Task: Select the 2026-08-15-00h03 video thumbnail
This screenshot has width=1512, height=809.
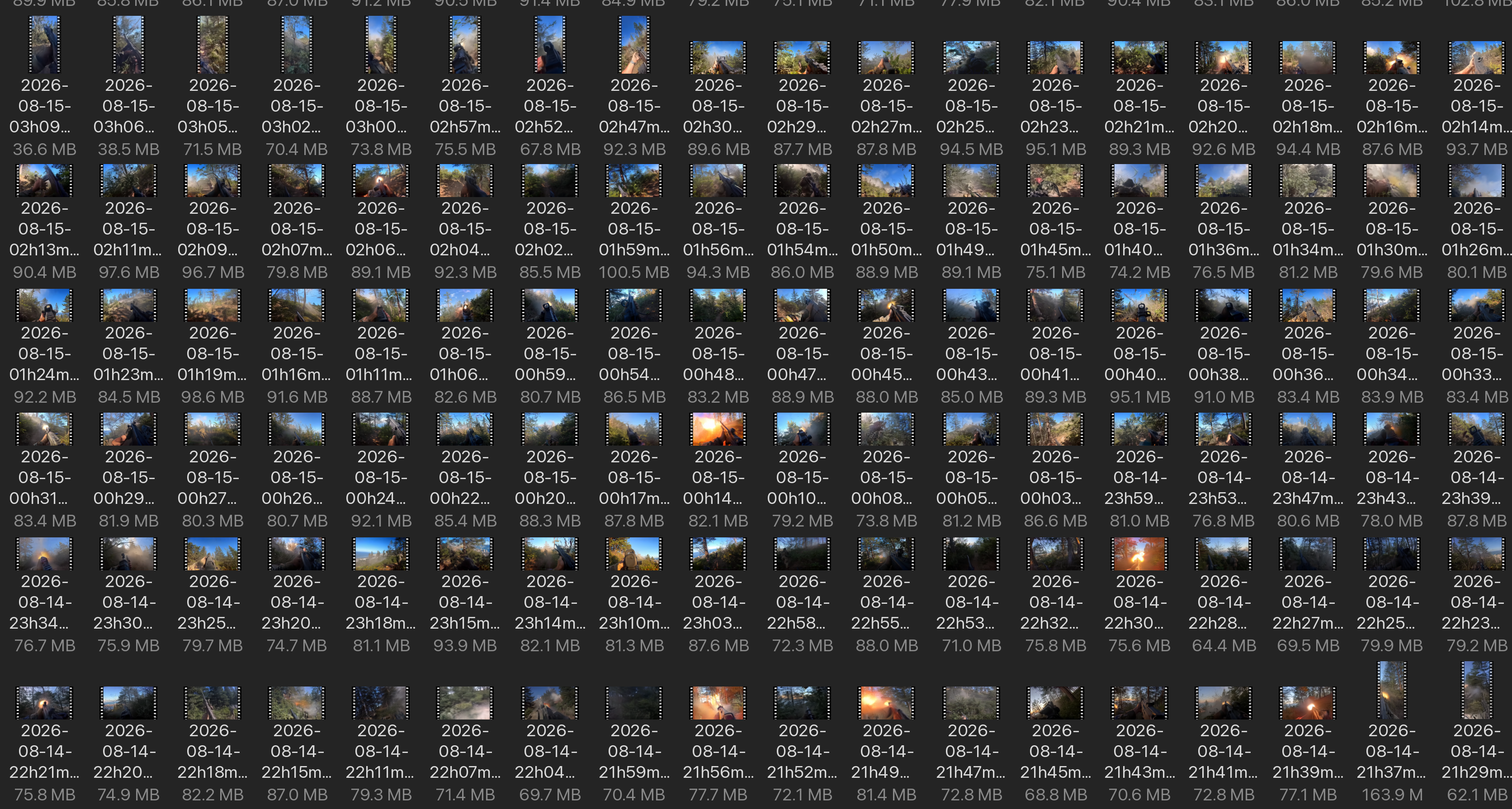Action: coord(1055,429)
